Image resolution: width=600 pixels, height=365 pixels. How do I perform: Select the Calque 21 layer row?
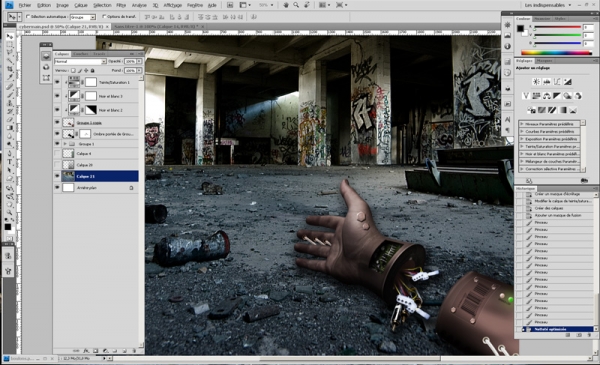[x=96, y=176]
